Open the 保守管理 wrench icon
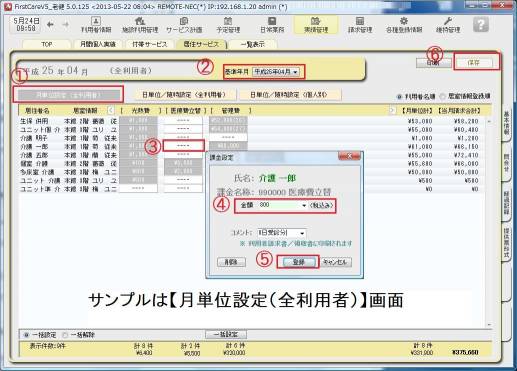This screenshot has height=371, width=517. point(448,21)
